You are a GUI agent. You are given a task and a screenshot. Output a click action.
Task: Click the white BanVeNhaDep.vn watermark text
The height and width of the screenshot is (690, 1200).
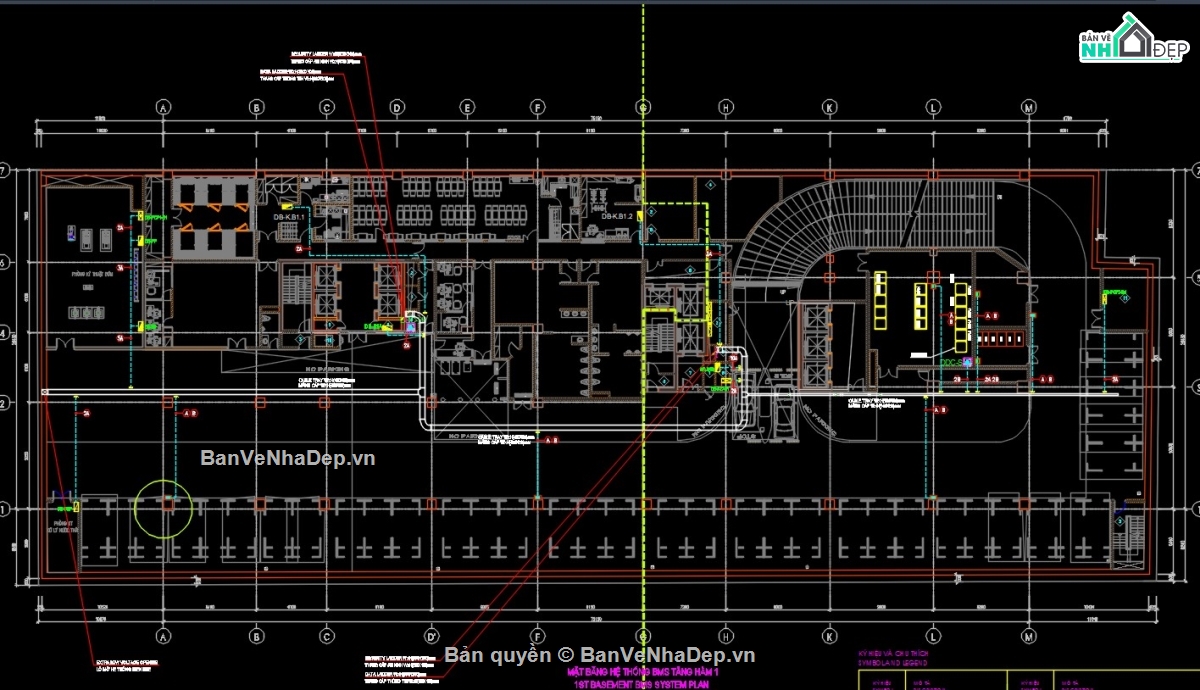288,458
